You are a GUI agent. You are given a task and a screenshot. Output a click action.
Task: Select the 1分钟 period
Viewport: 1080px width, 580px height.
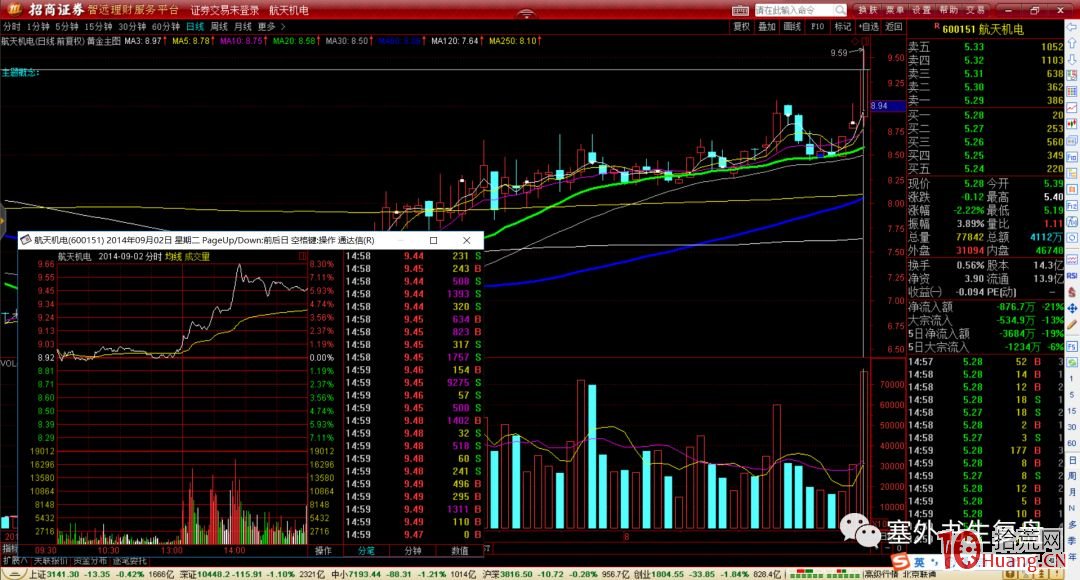coord(38,27)
